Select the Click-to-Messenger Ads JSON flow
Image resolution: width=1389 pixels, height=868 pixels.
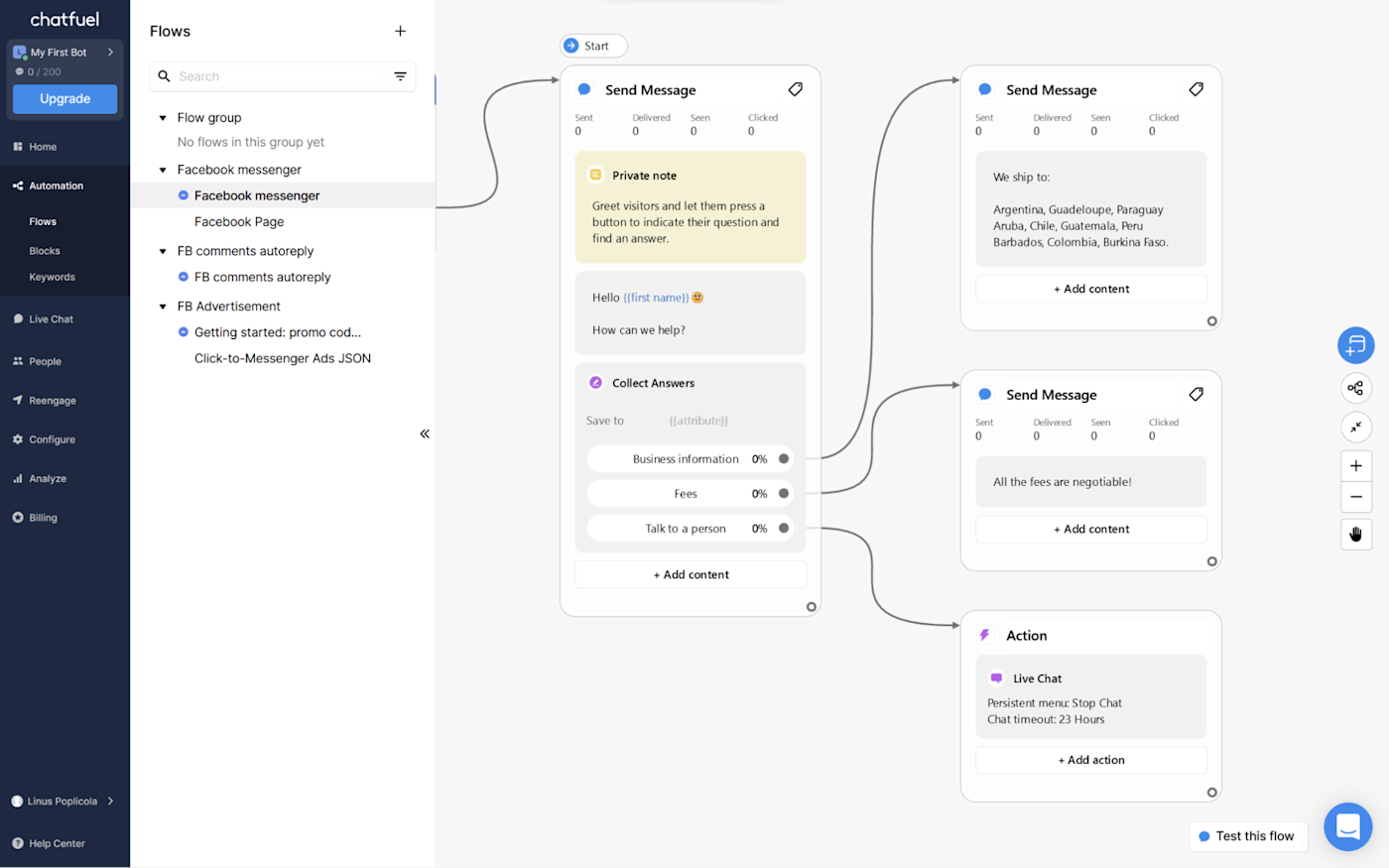283,358
